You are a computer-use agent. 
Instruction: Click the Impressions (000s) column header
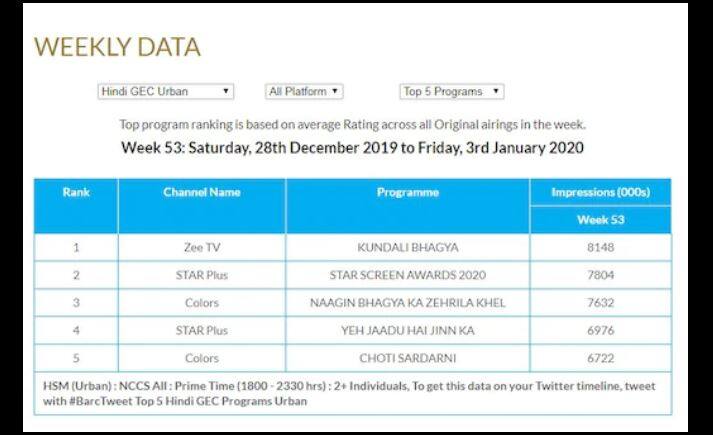(600, 192)
